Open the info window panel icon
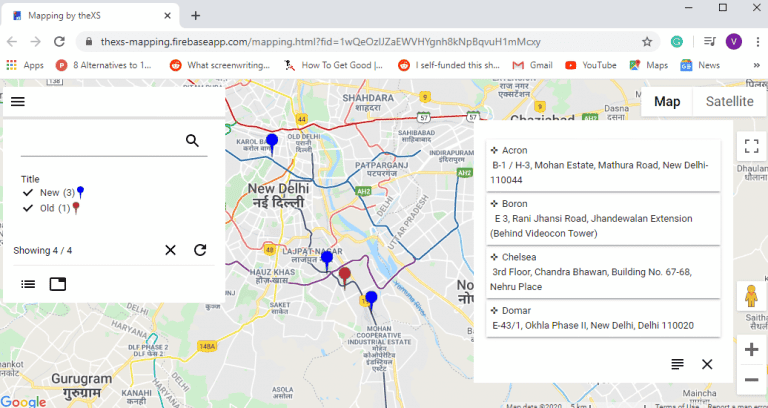768x408 pixels. [x=58, y=284]
